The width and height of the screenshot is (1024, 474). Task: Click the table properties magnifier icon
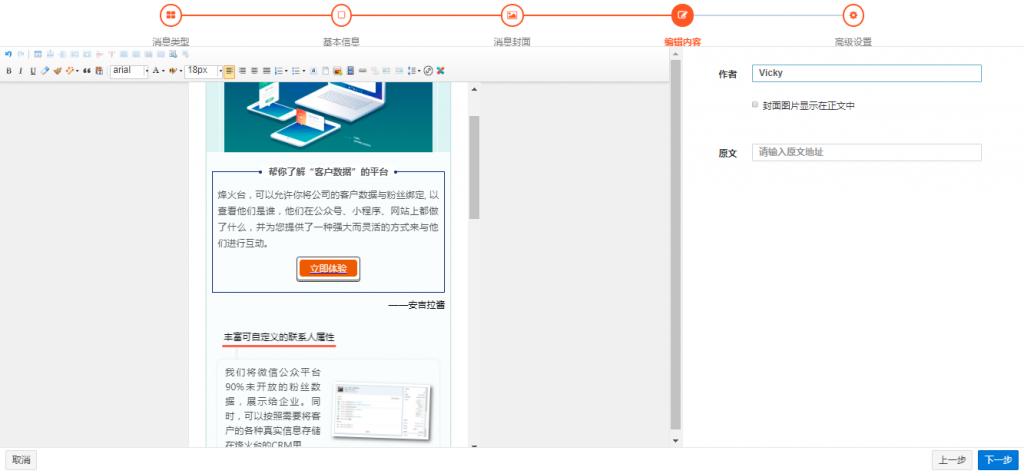point(173,54)
